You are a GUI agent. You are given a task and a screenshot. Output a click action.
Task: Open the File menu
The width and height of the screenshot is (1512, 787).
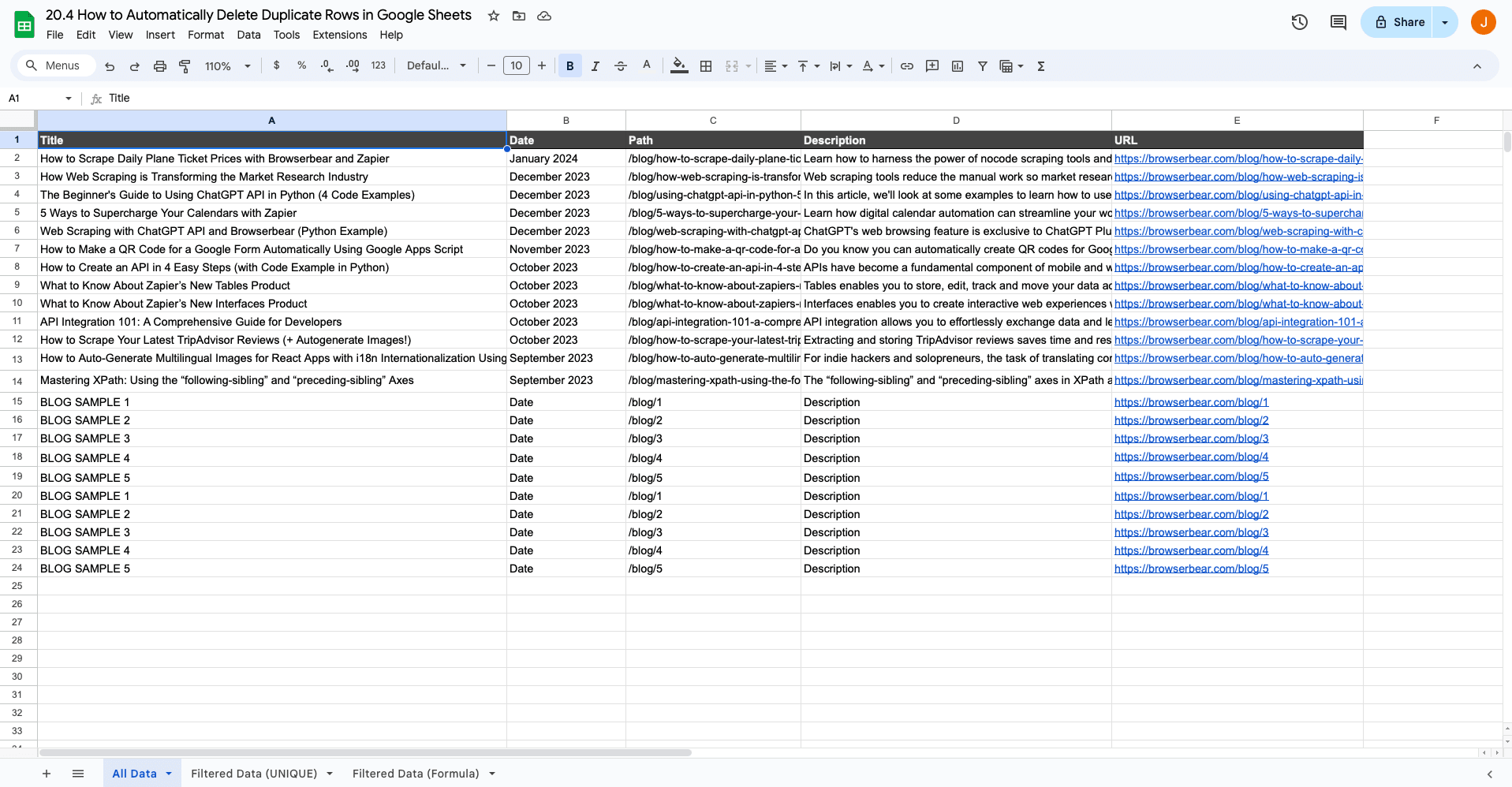[55, 35]
